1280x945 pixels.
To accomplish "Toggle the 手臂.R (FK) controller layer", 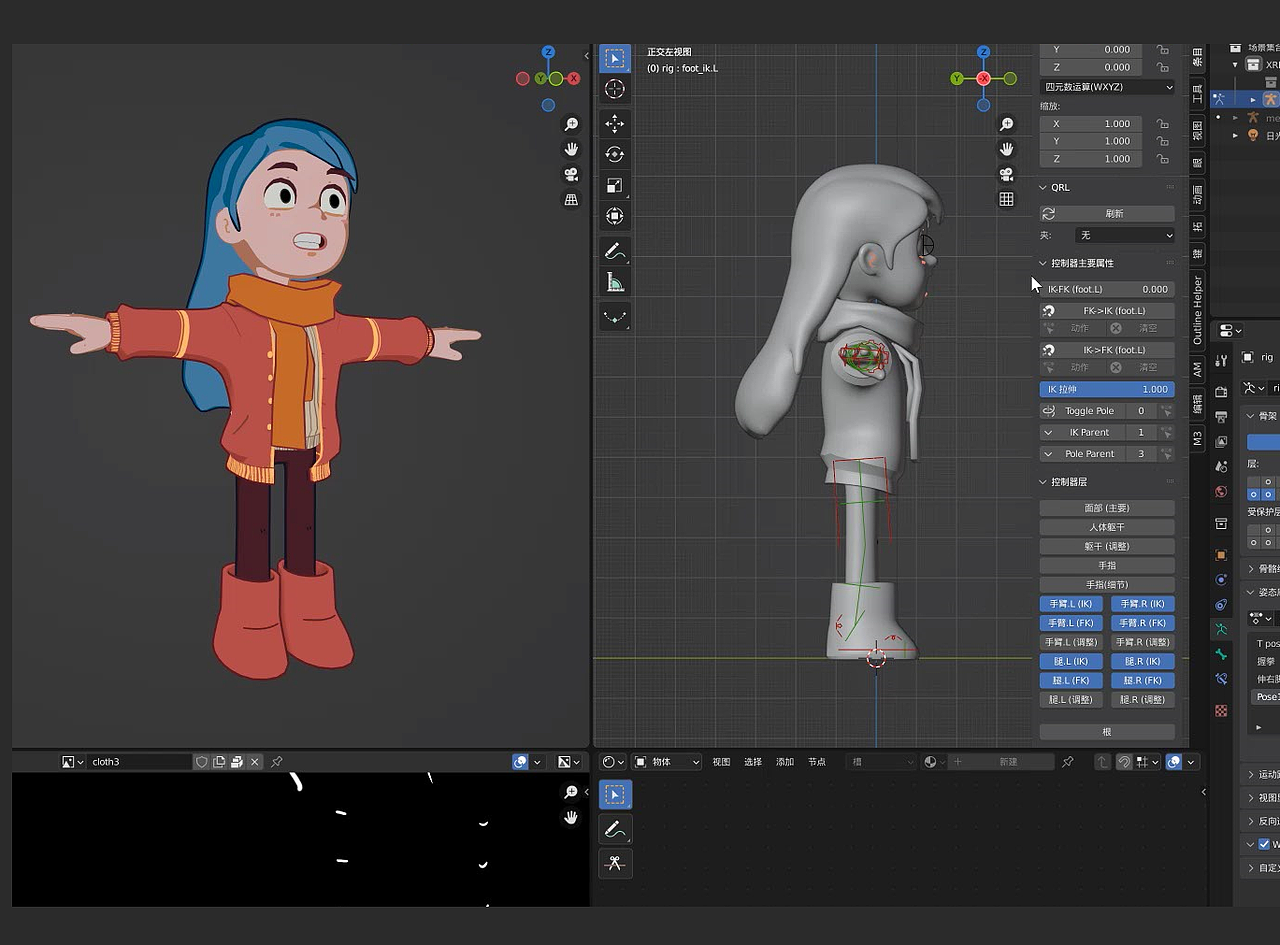I will pos(1143,623).
